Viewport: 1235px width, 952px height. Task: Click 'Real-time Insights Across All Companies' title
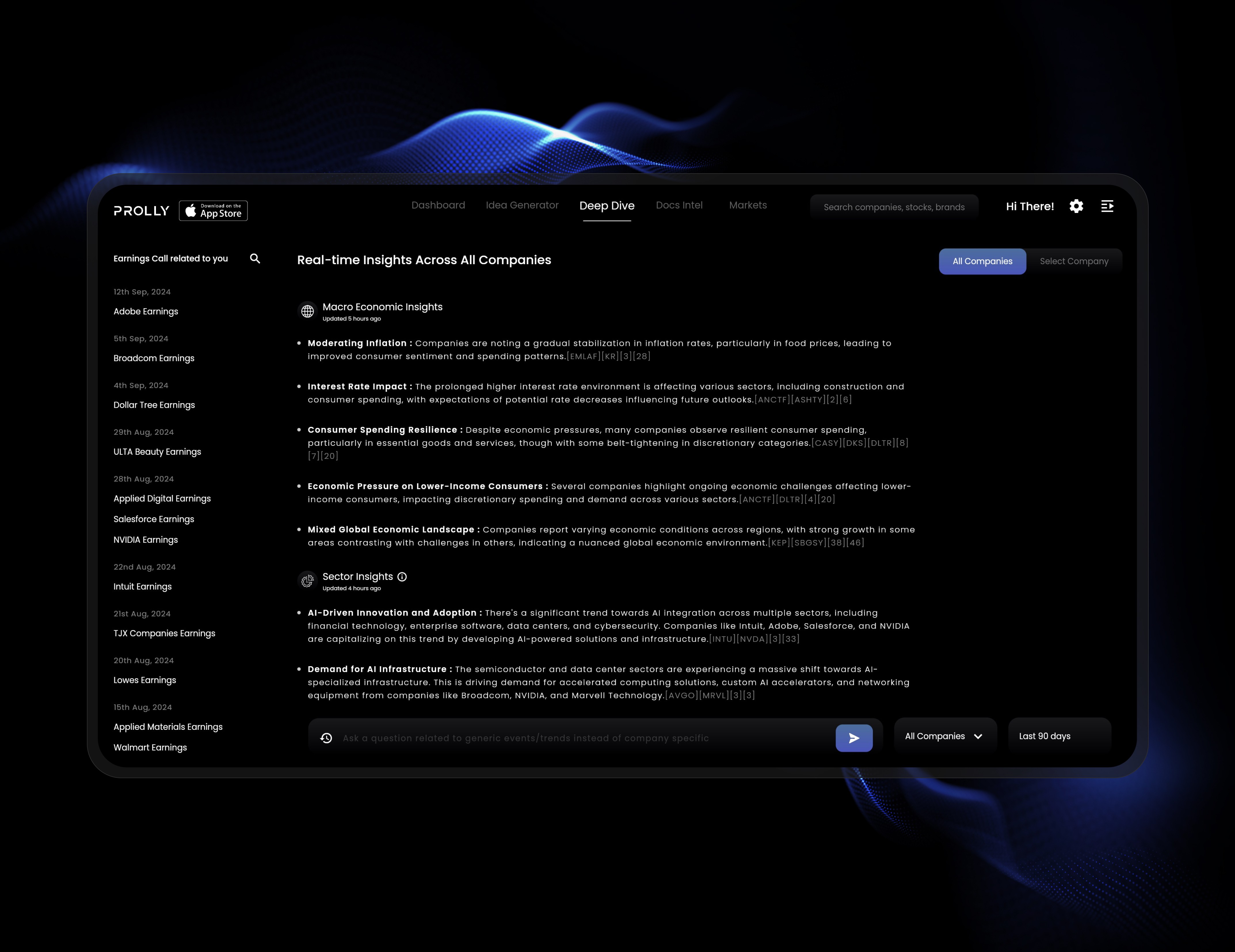tap(424, 260)
